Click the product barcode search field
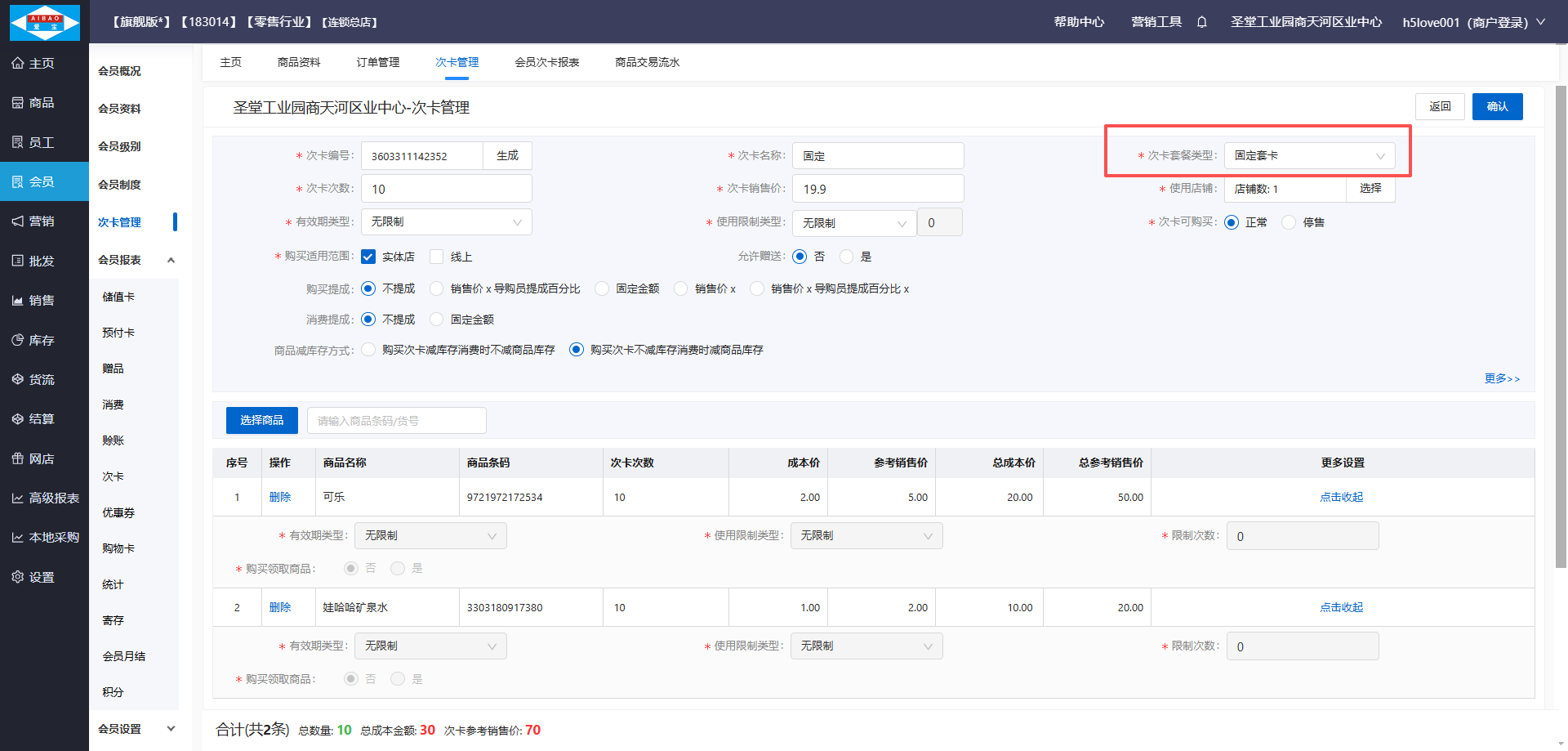Viewport: 1568px width, 751px height. (x=396, y=421)
